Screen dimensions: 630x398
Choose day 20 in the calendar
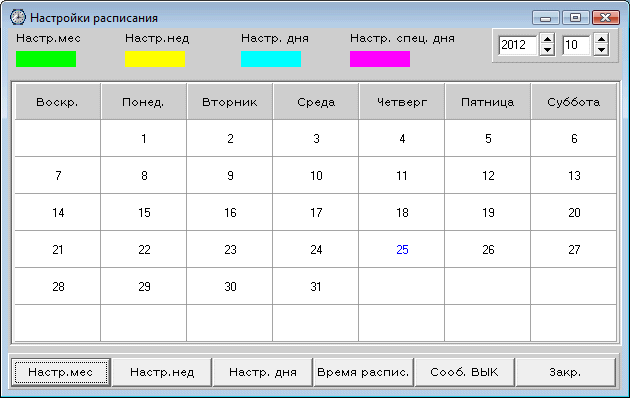pyautogui.click(x=573, y=212)
